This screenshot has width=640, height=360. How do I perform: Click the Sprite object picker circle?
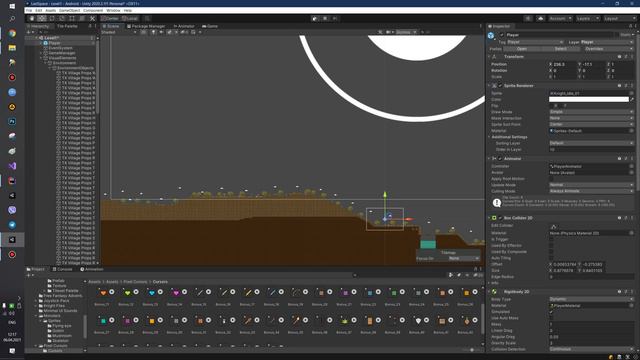click(631, 93)
